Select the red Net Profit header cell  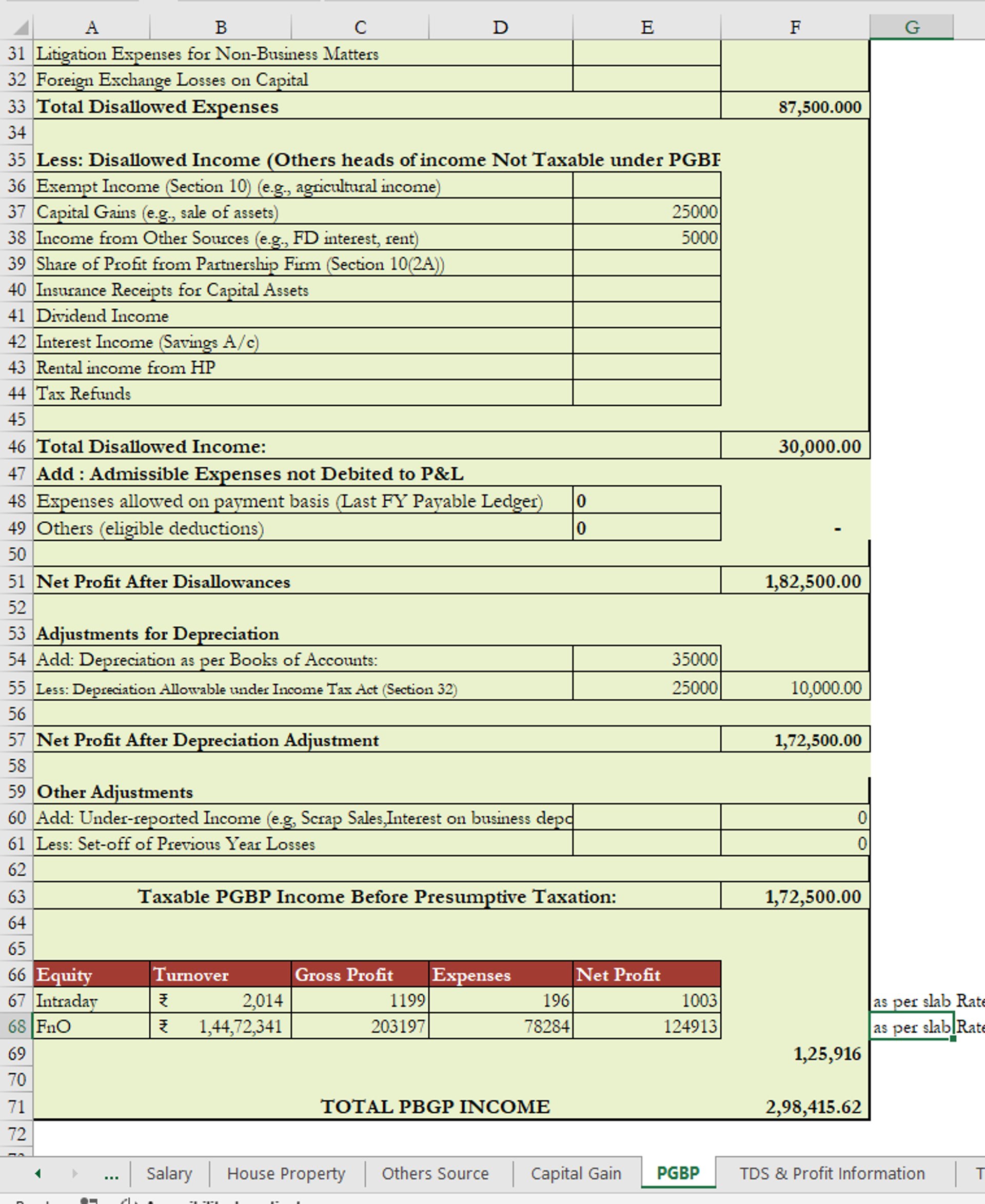point(647,974)
